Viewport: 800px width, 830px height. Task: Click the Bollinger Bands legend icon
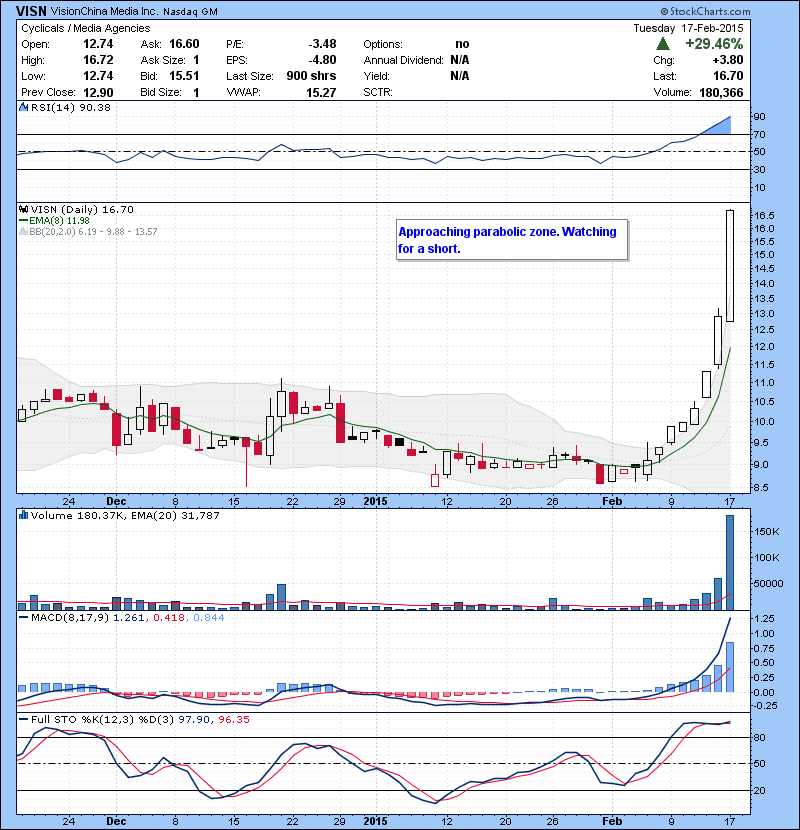pyautogui.click(x=23, y=231)
